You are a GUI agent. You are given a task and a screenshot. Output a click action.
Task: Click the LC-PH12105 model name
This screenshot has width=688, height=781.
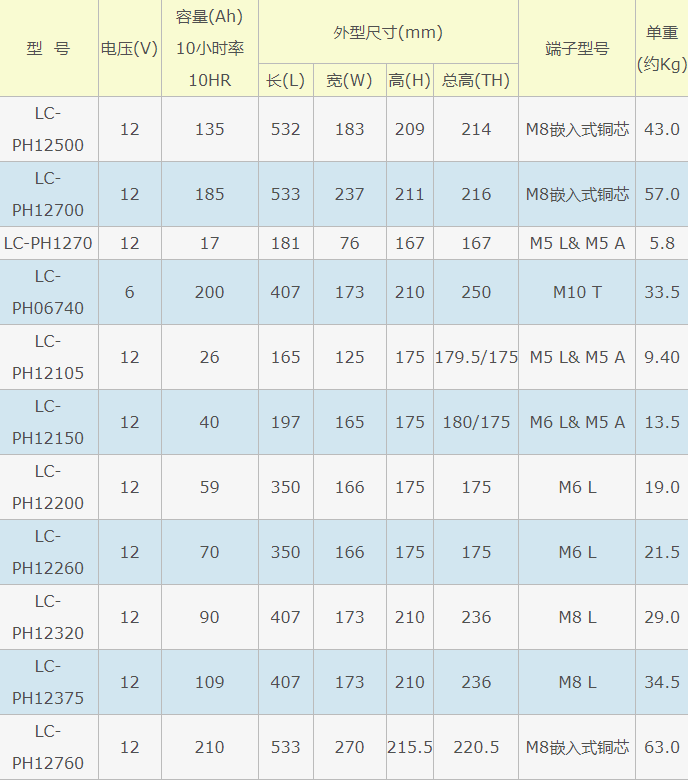point(48,357)
